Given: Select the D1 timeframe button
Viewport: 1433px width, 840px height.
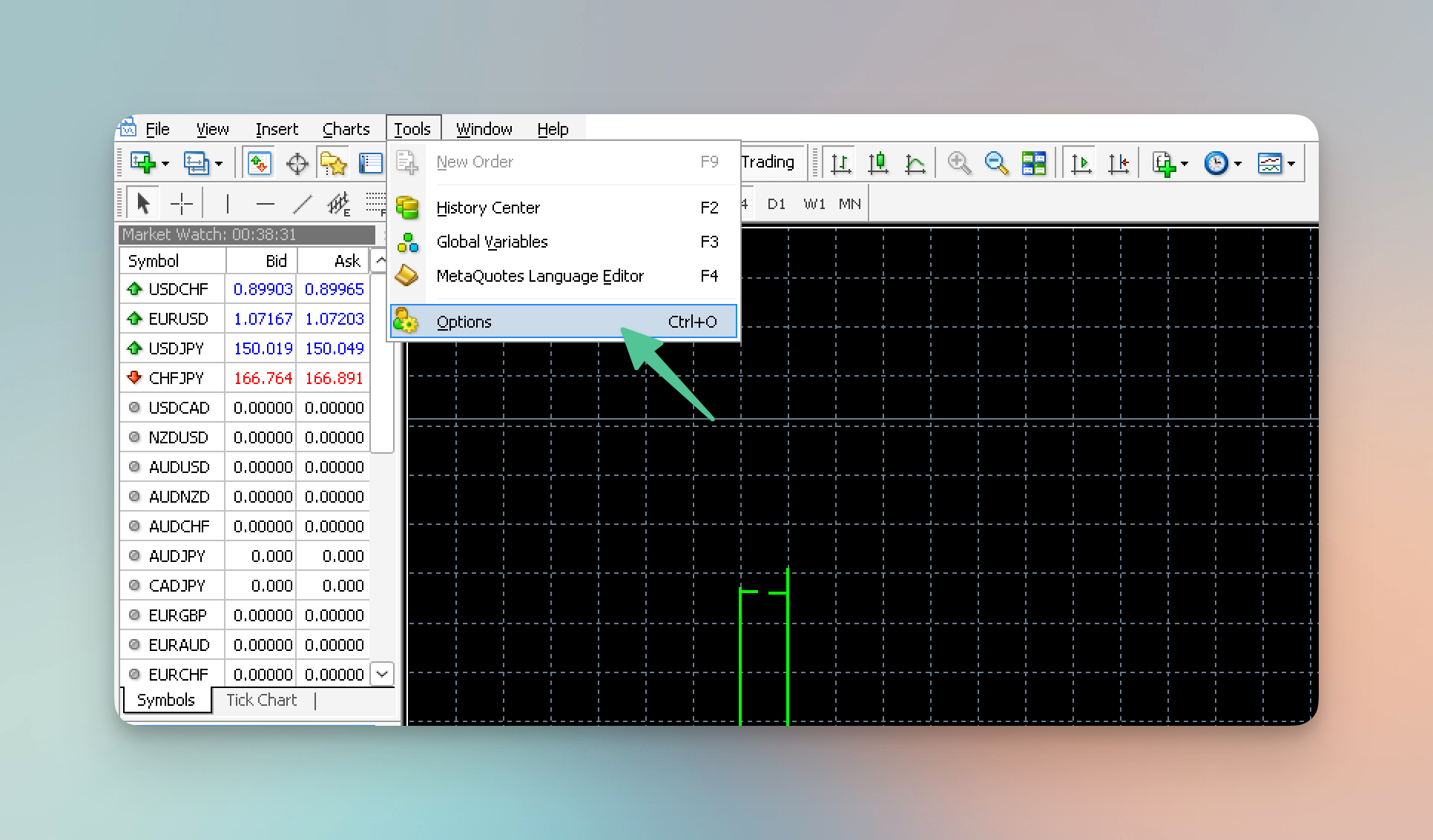Looking at the screenshot, I should (x=776, y=204).
